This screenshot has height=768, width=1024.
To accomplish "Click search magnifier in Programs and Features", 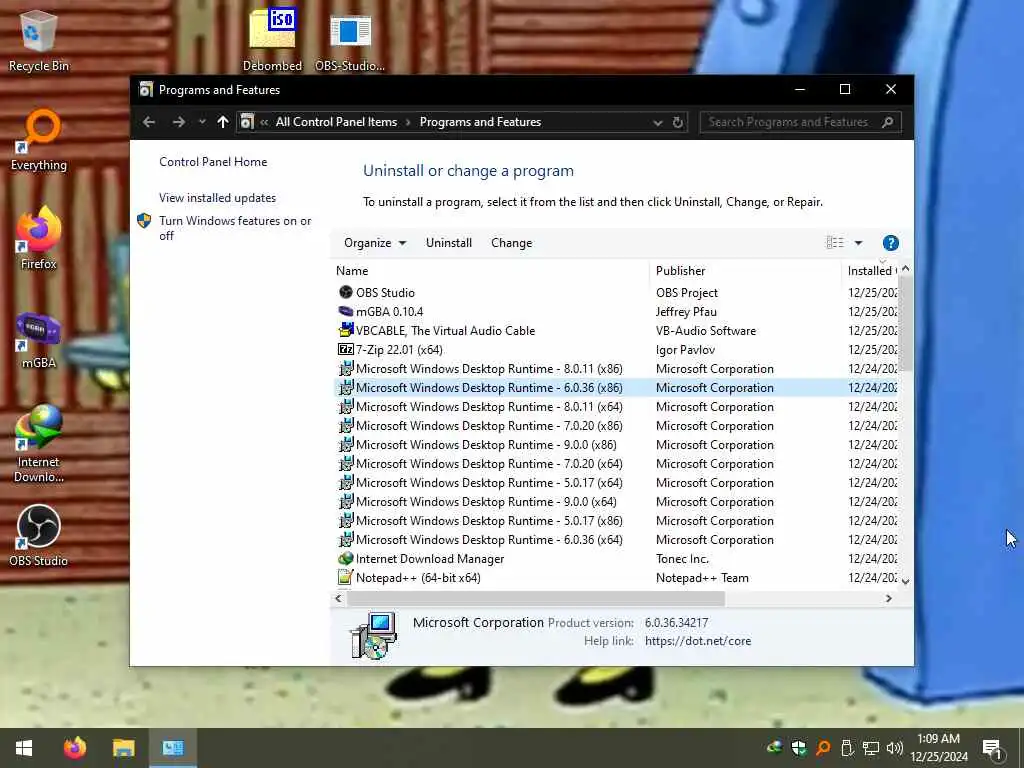I will click(887, 122).
